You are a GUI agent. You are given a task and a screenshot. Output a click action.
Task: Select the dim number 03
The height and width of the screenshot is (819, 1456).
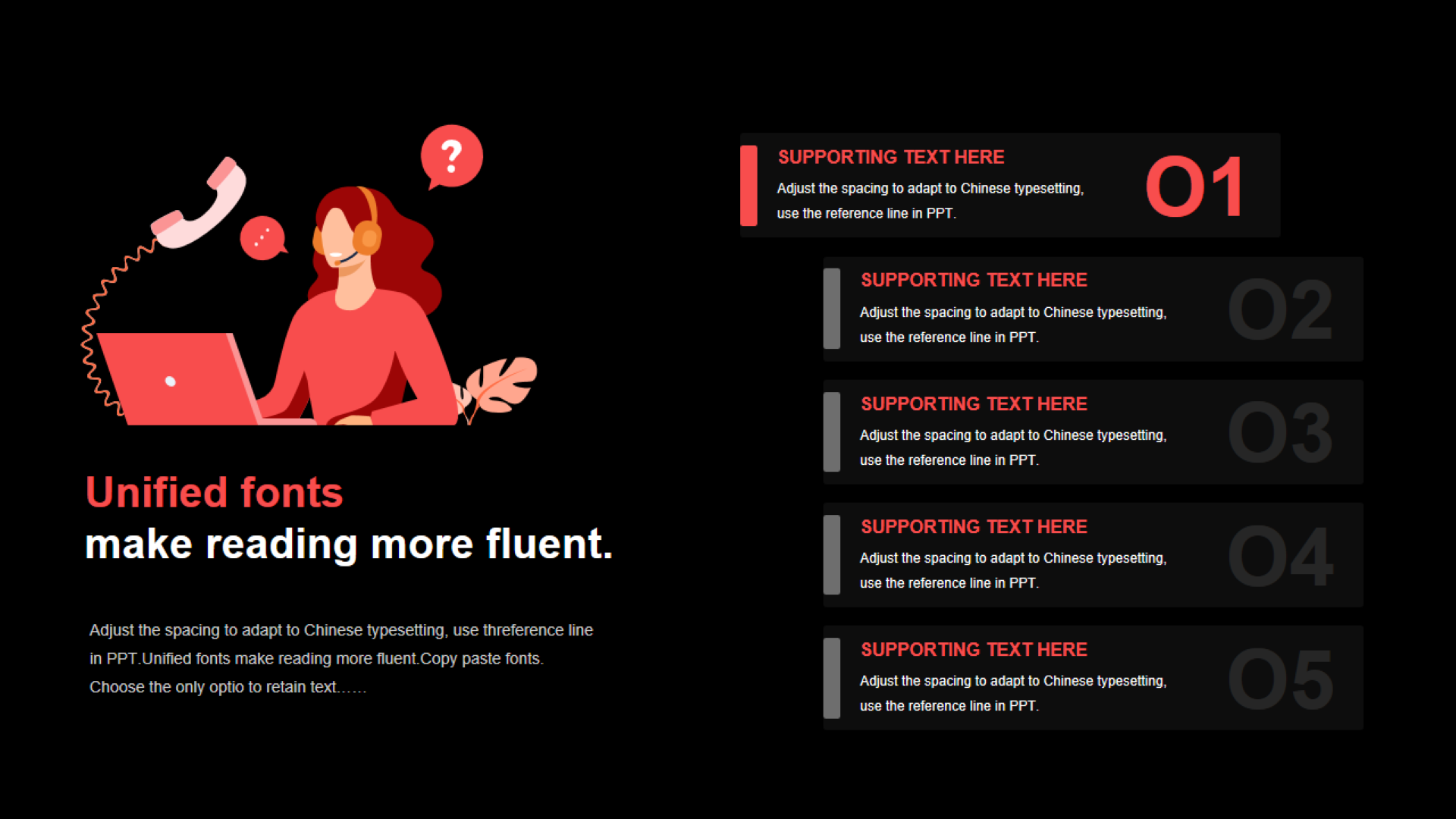point(1281,432)
